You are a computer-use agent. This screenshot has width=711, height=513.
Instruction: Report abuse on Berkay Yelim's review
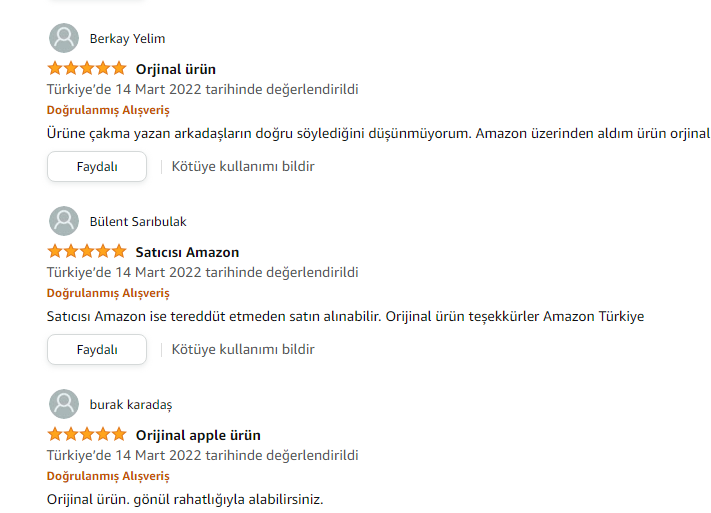[x=243, y=166]
